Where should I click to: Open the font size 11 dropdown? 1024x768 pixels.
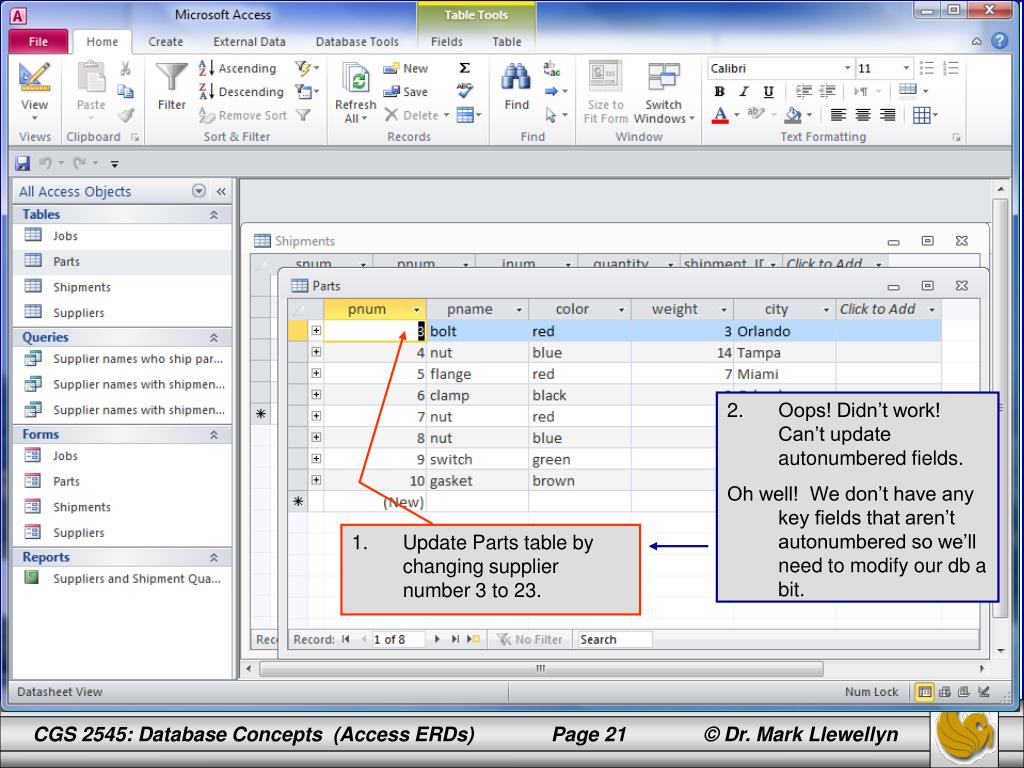click(x=906, y=68)
